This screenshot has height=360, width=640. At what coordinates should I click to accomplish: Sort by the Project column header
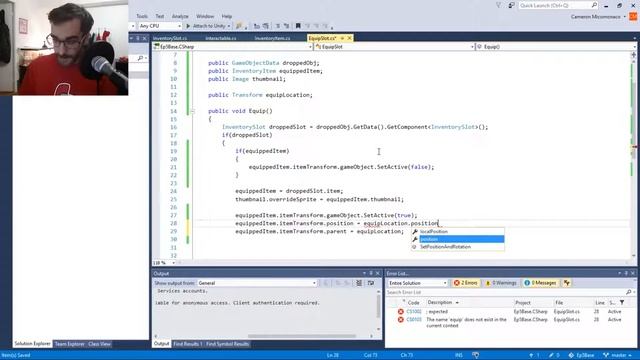point(522,302)
